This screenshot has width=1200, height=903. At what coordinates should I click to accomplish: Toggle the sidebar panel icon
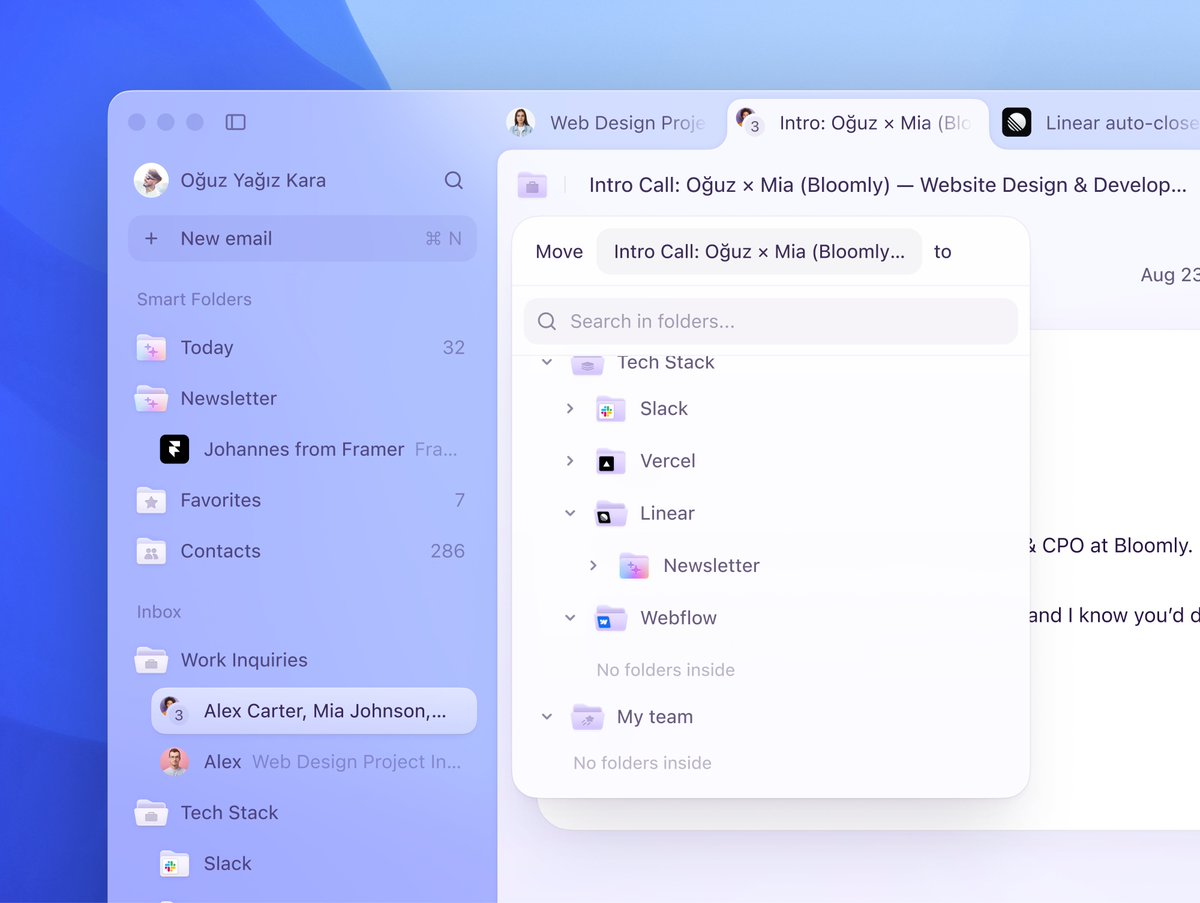236,122
